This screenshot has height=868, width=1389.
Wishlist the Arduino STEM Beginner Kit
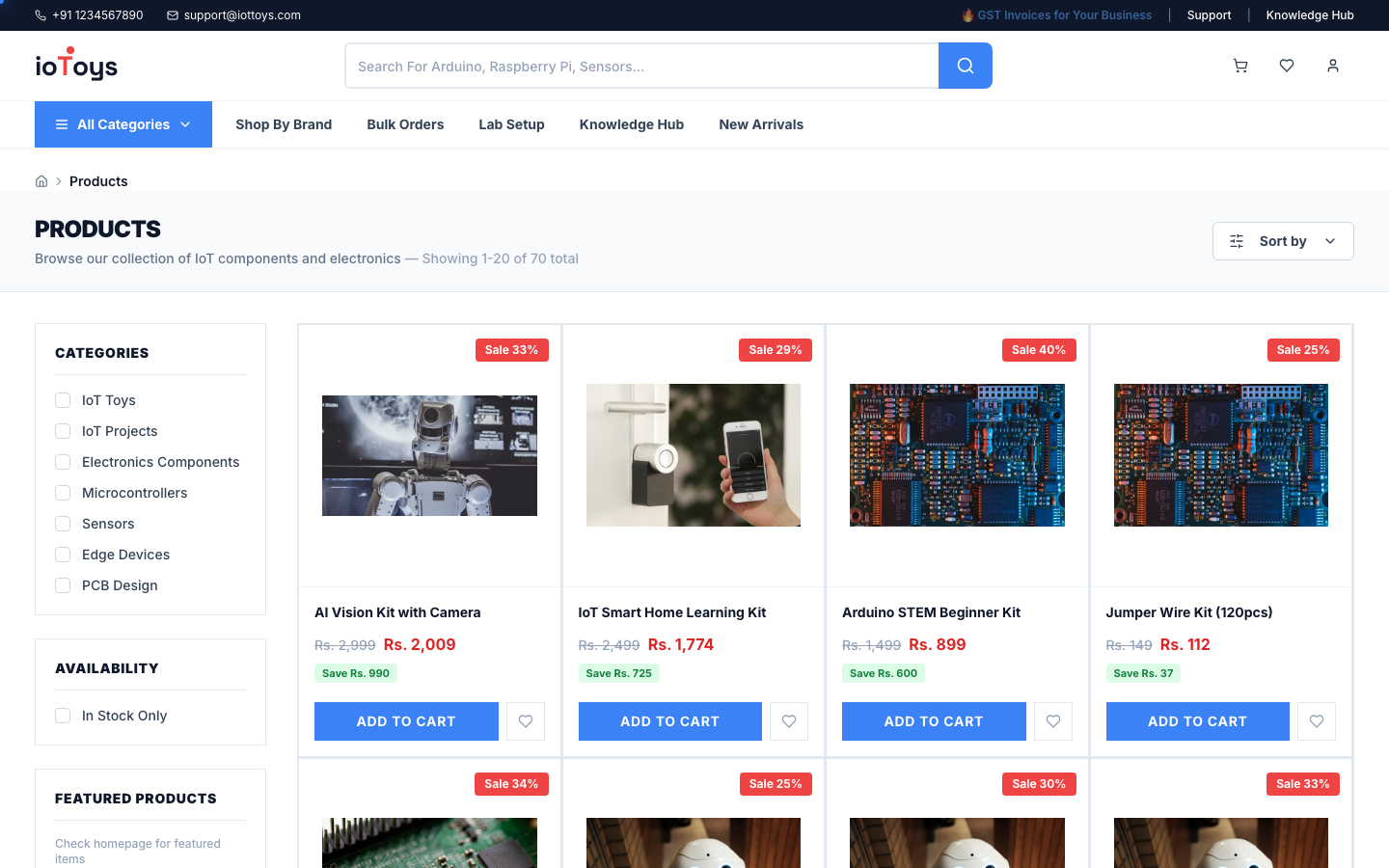tap(1053, 721)
